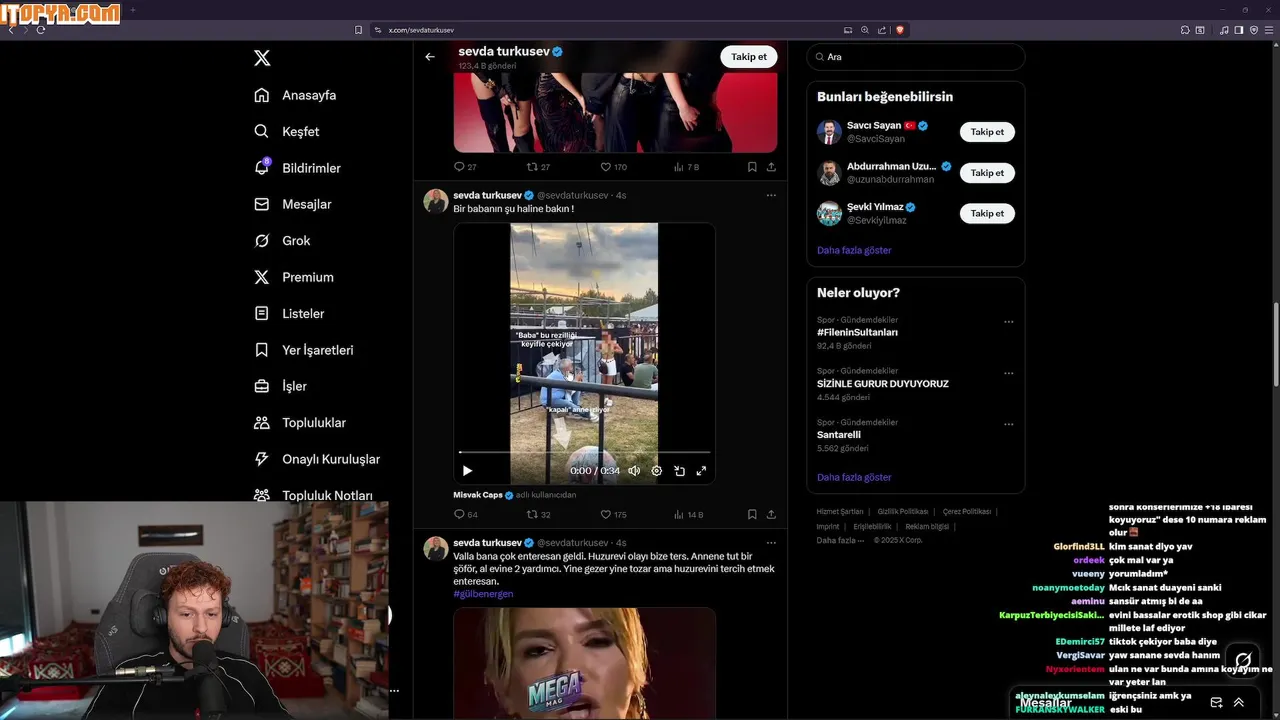Mute the video volume
This screenshot has width=1280, height=720.
click(x=634, y=471)
